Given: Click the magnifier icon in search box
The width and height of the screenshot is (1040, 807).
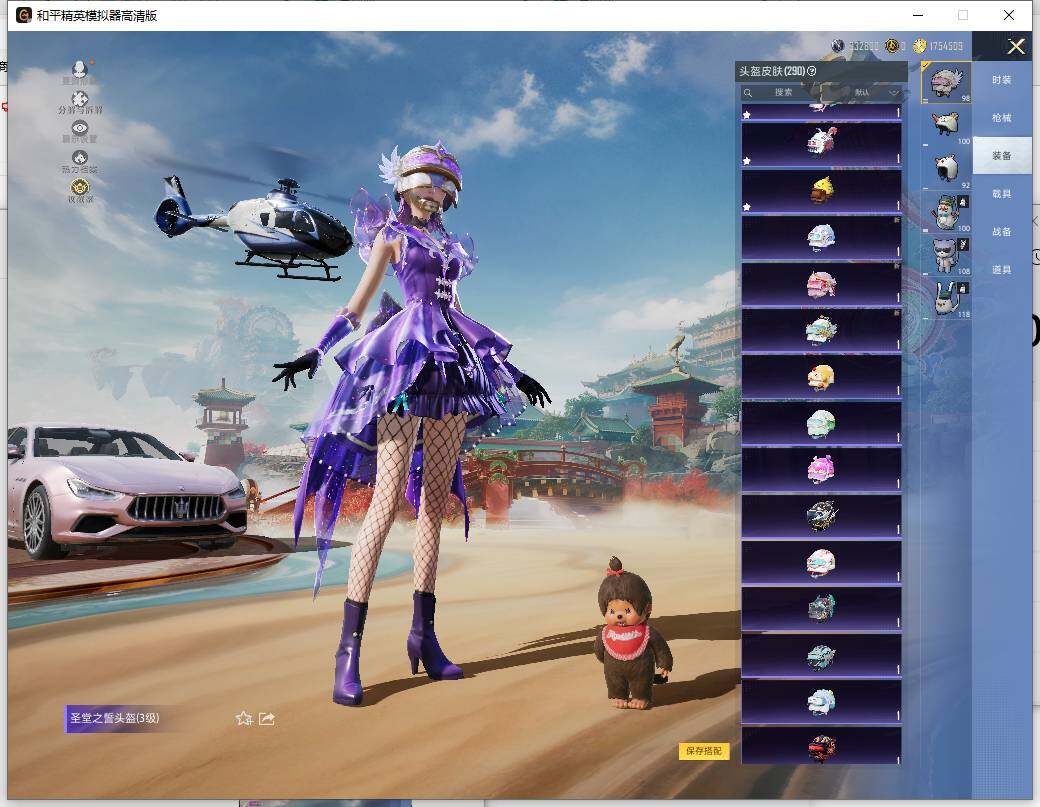Looking at the screenshot, I should coord(748,93).
